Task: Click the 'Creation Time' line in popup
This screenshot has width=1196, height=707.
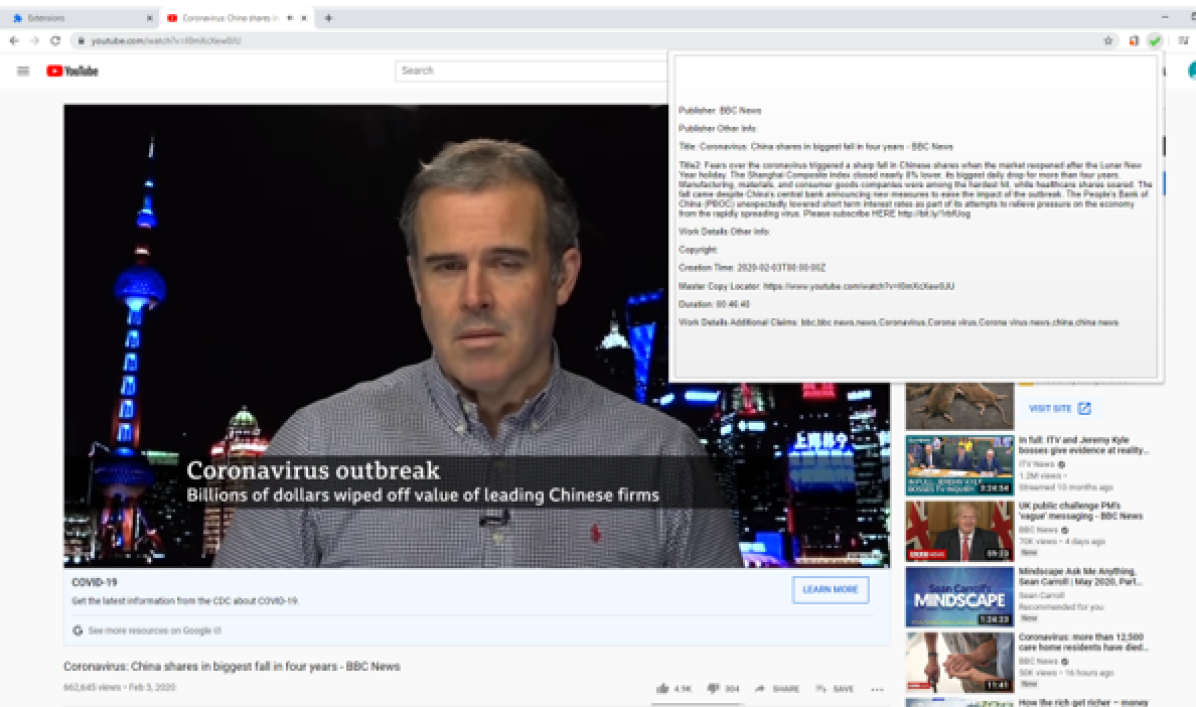Action: click(x=752, y=268)
